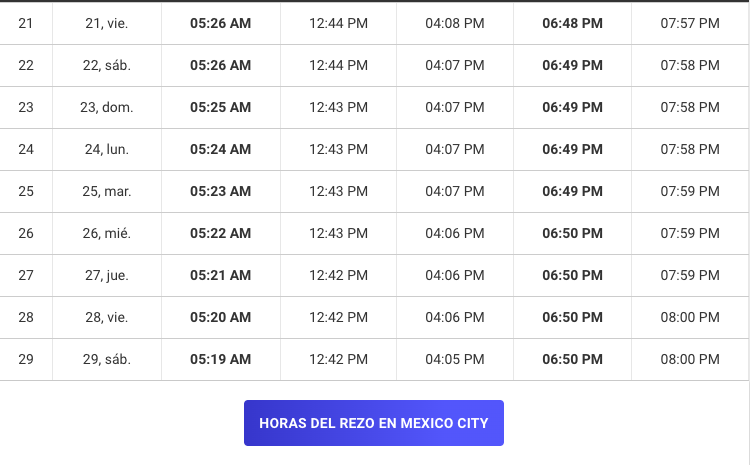The height and width of the screenshot is (465, 750).
Task: Click the 12:43 PM cell in row 24
Action: 338,149
